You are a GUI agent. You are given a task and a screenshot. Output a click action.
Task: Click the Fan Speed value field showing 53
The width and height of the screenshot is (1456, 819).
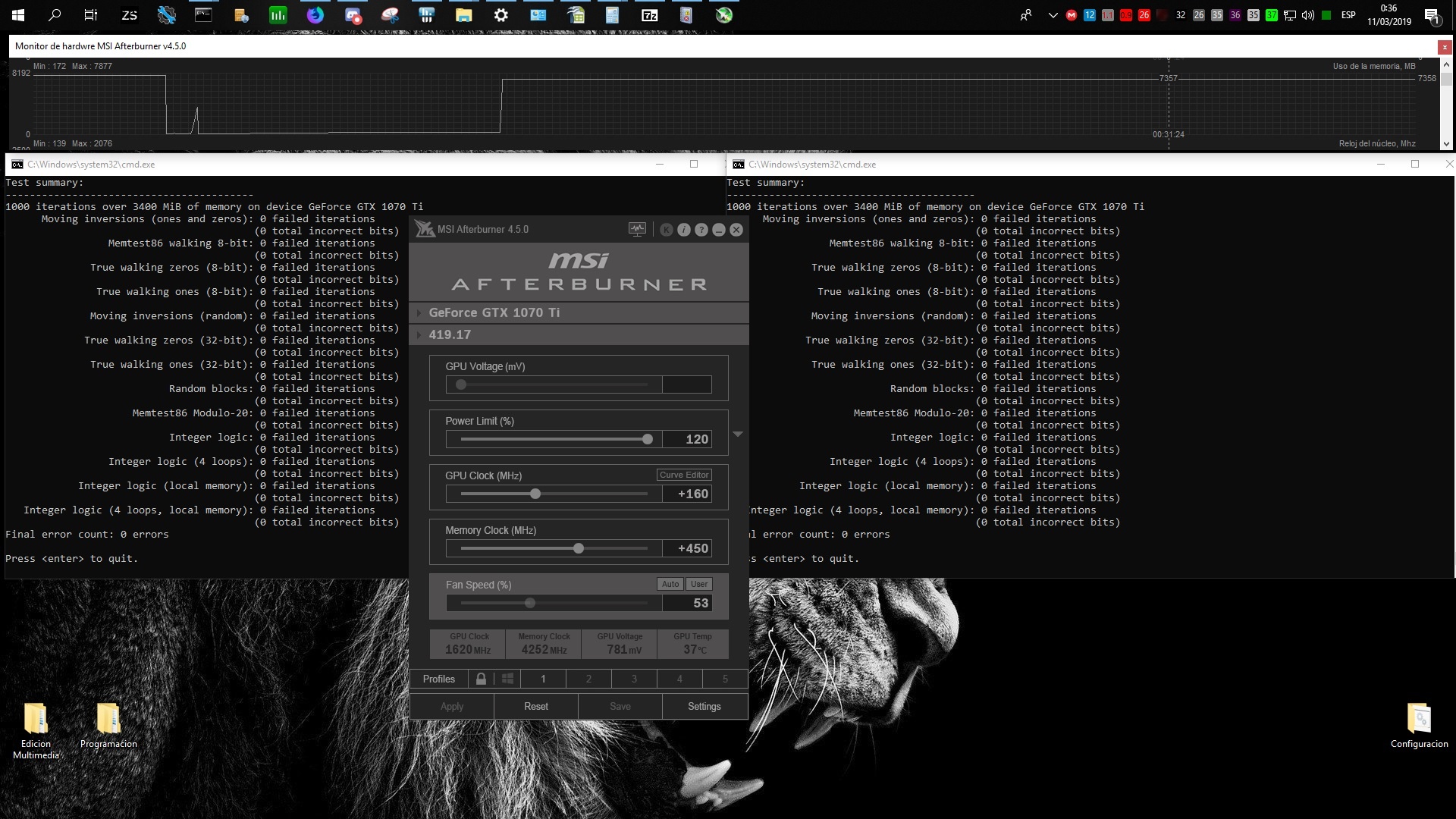point(687,603)
